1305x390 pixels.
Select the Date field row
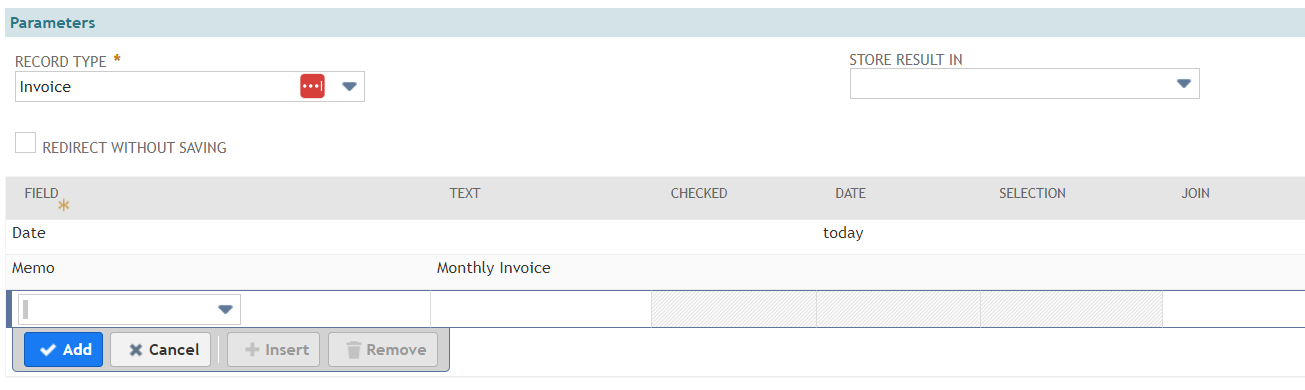point(655,233)
